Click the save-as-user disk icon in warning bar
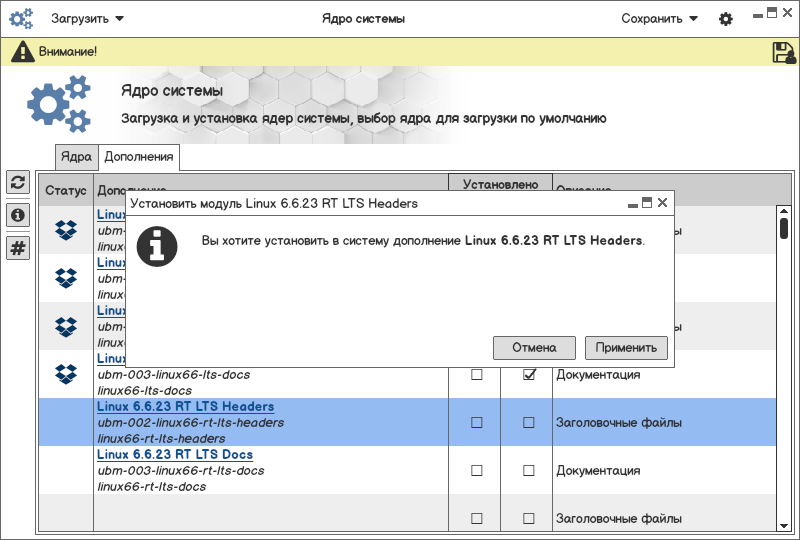800x540 pixels. click(784, 52)
